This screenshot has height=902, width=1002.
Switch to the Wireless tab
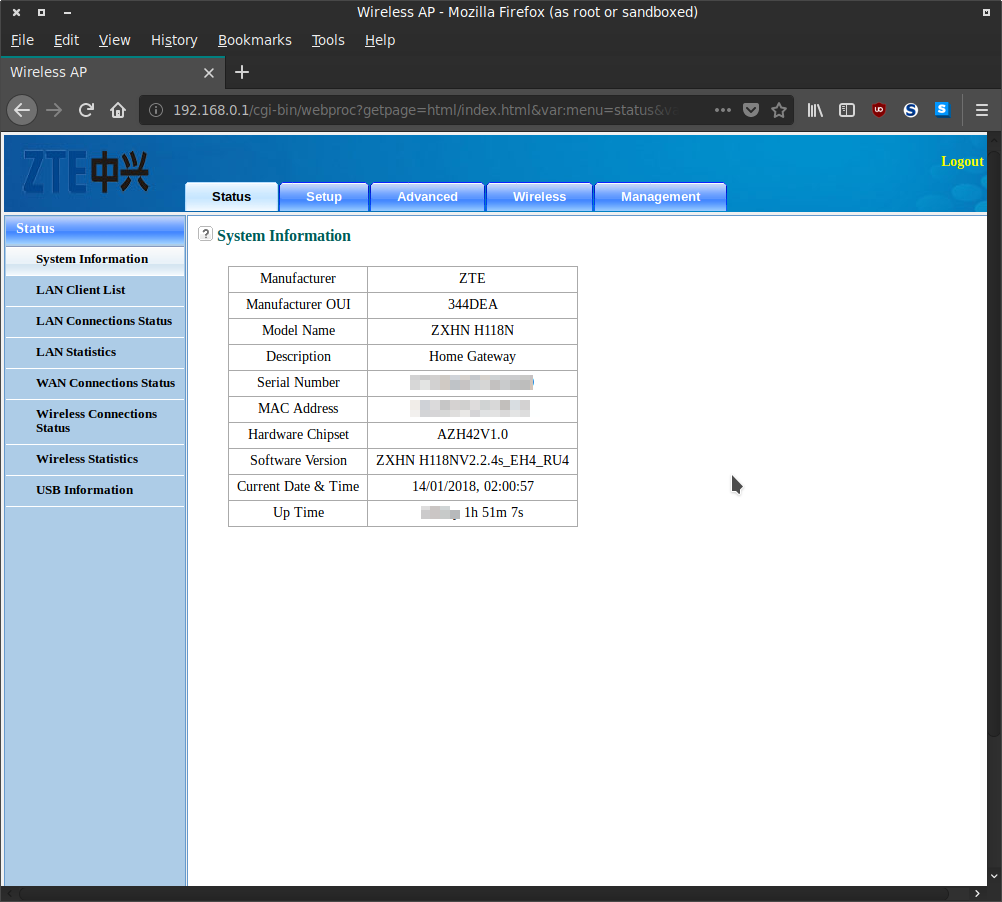tap(539, 197)
